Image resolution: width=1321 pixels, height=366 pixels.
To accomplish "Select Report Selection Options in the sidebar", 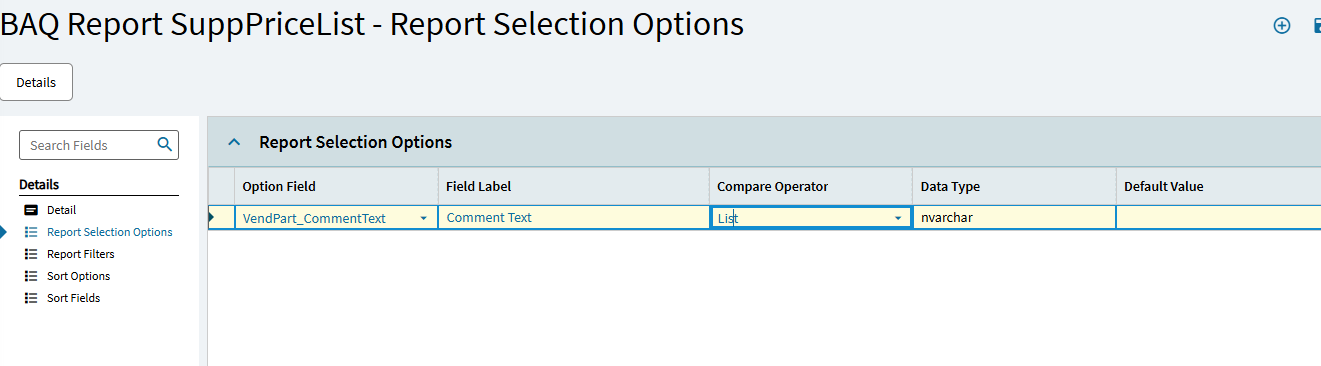I will click(109, 232).
